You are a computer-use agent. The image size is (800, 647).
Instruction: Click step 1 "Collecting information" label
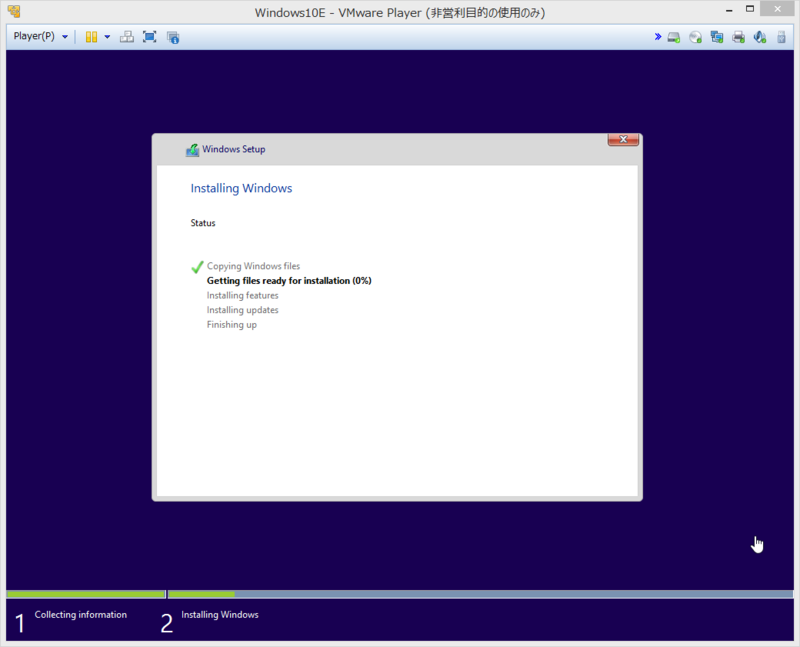[x=81, y=615]
